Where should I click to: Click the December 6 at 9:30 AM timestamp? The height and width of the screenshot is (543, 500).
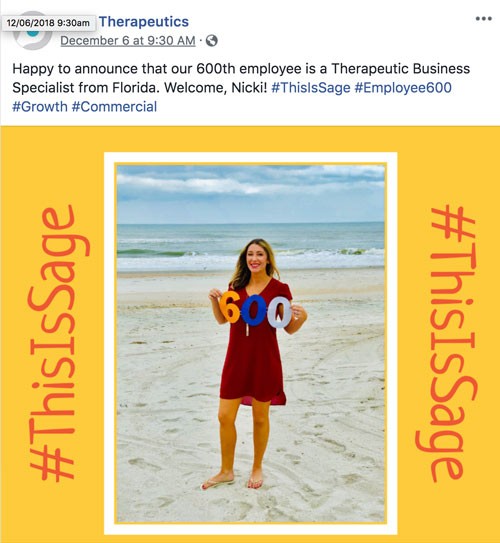pos(128,41)
